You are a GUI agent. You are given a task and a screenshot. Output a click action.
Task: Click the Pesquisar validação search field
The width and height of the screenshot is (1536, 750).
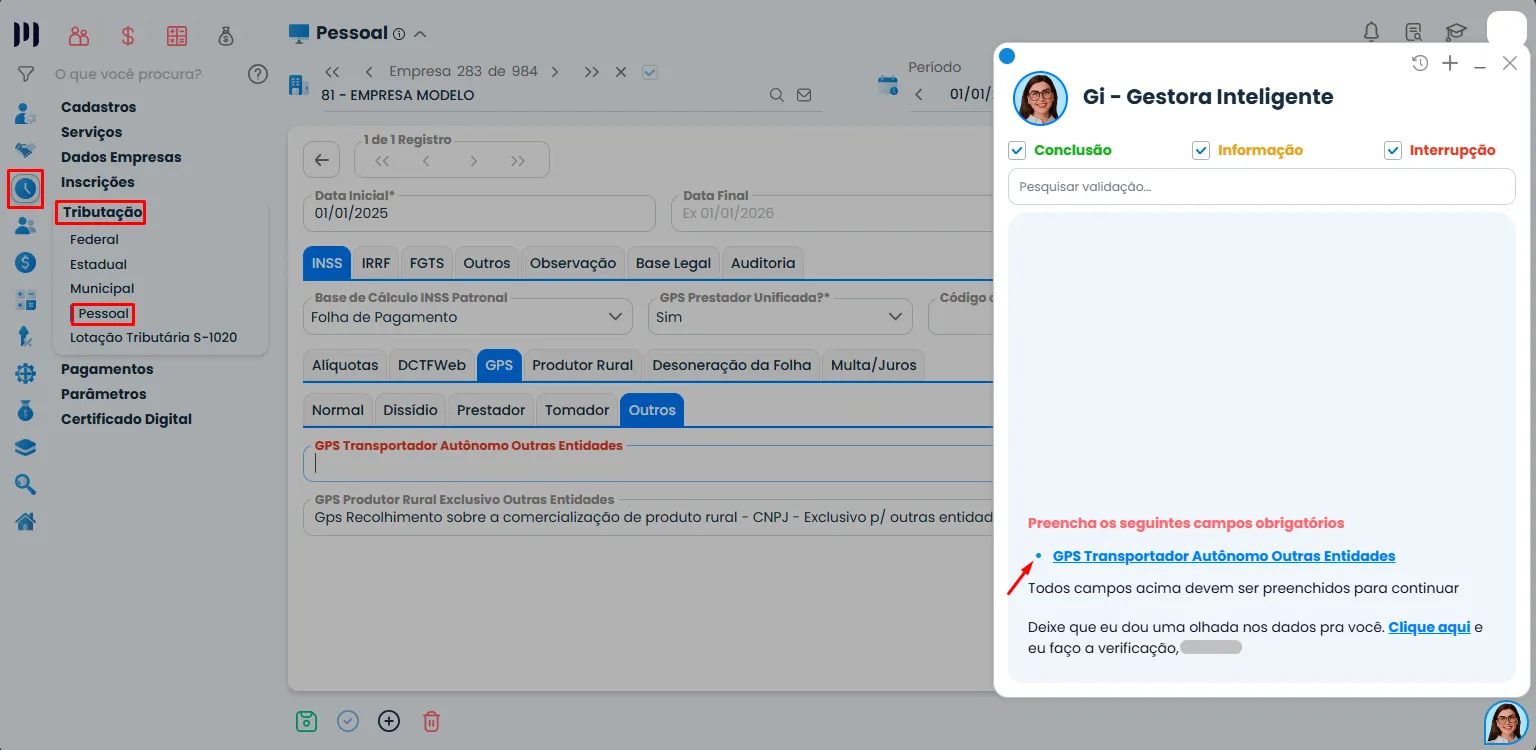(1262, 186)
